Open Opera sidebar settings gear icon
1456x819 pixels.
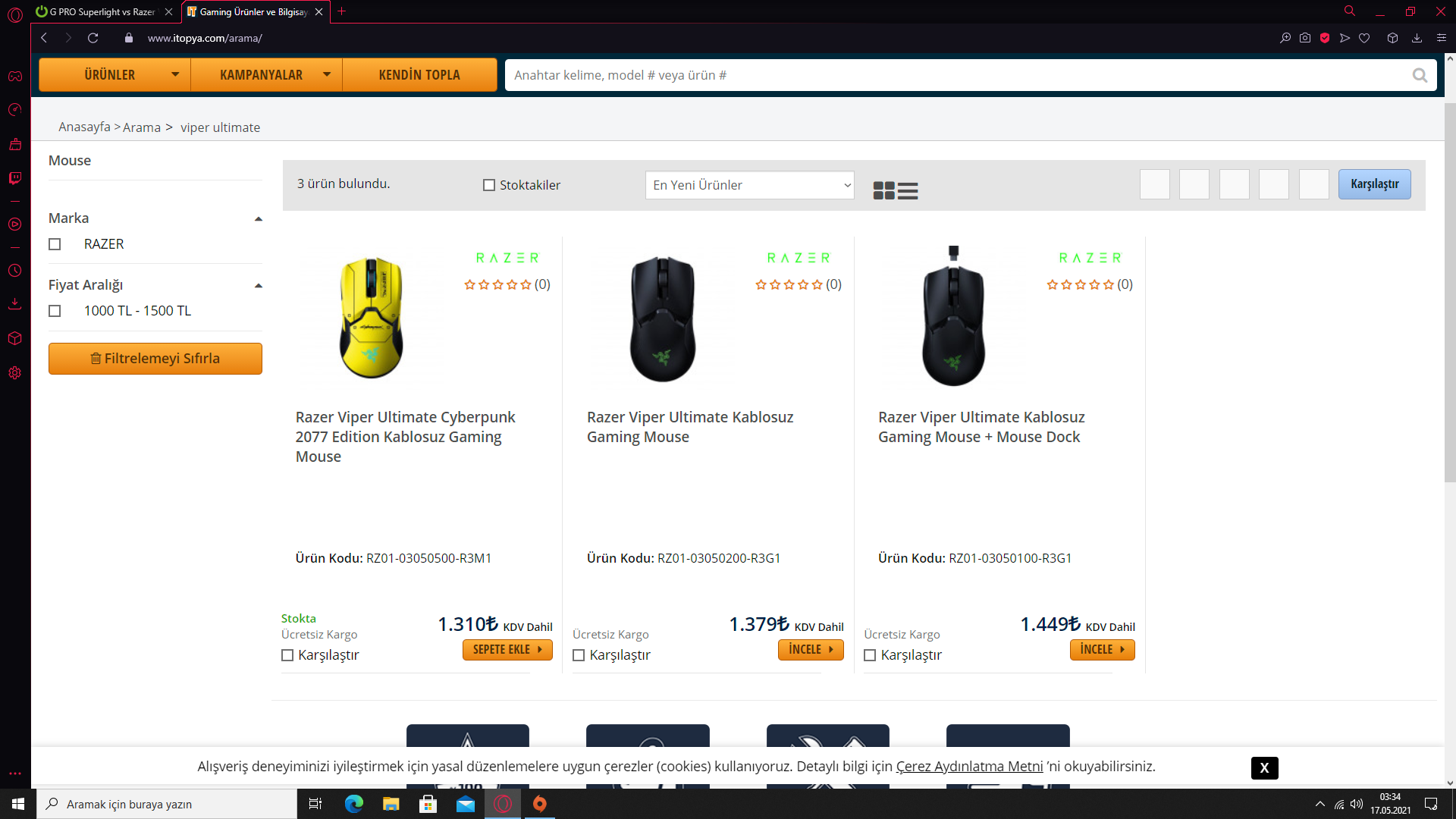[x=15, y=373]
